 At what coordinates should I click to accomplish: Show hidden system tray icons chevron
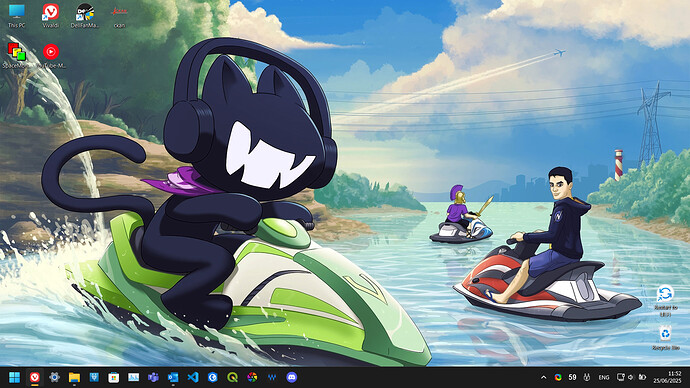click(543, 377)
